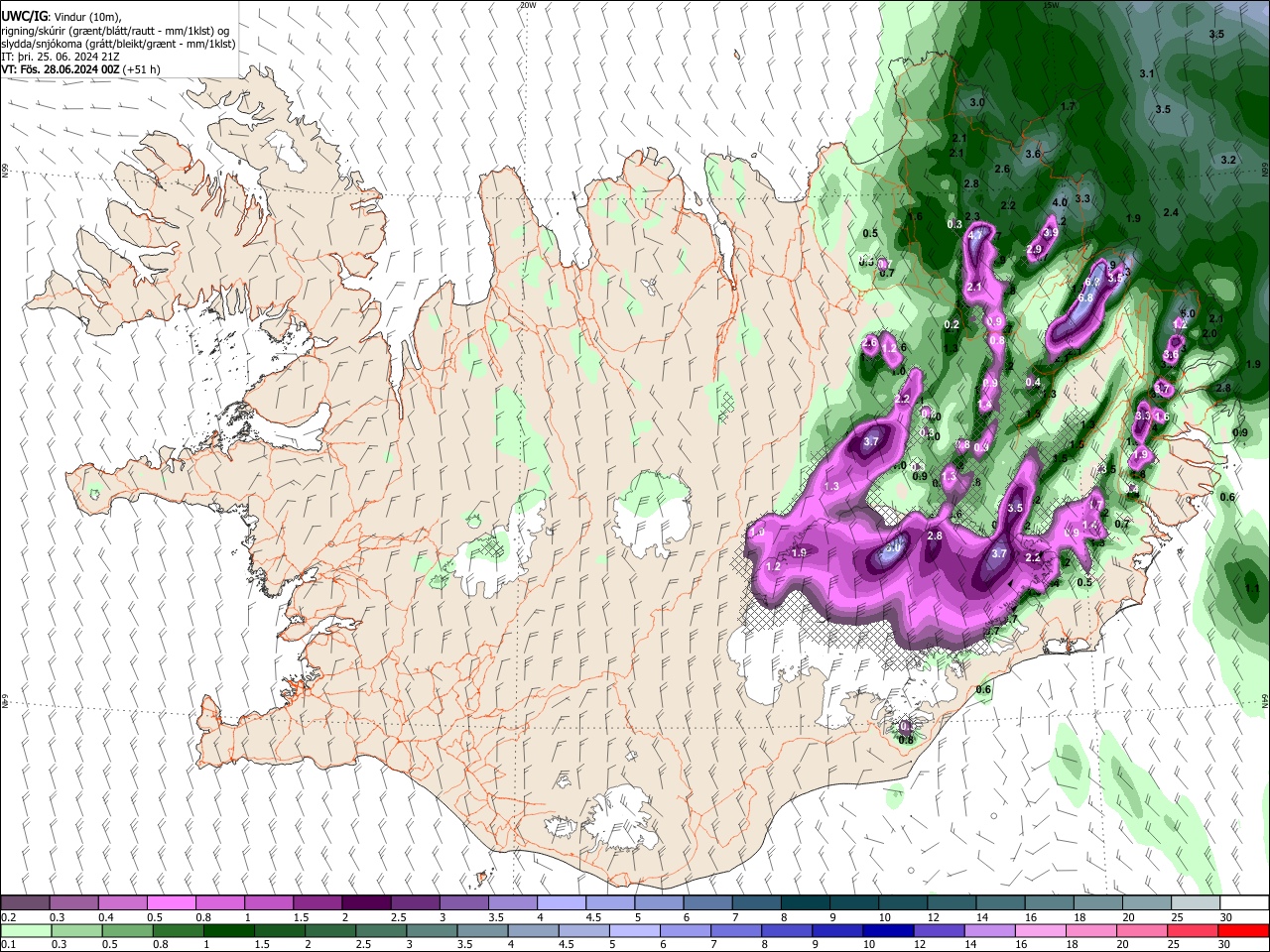Pick the darkest green 1 rain swatch
Screen dimensions: 1270x952
(228, 931)
